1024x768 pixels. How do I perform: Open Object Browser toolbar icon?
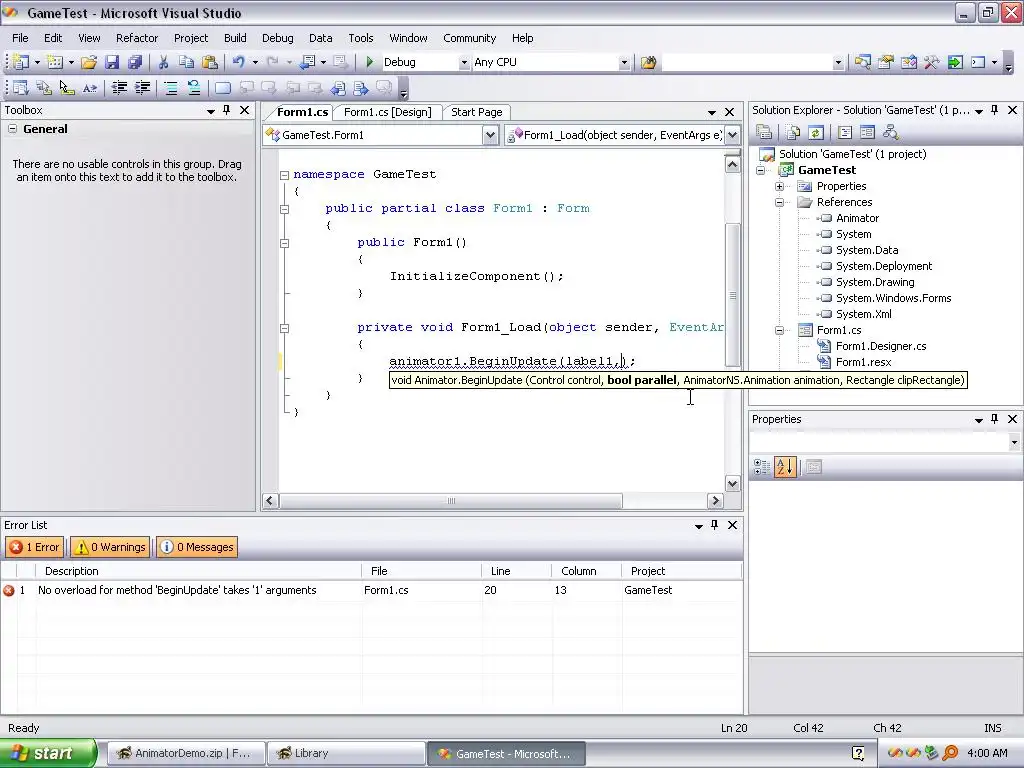click(908, 62)
